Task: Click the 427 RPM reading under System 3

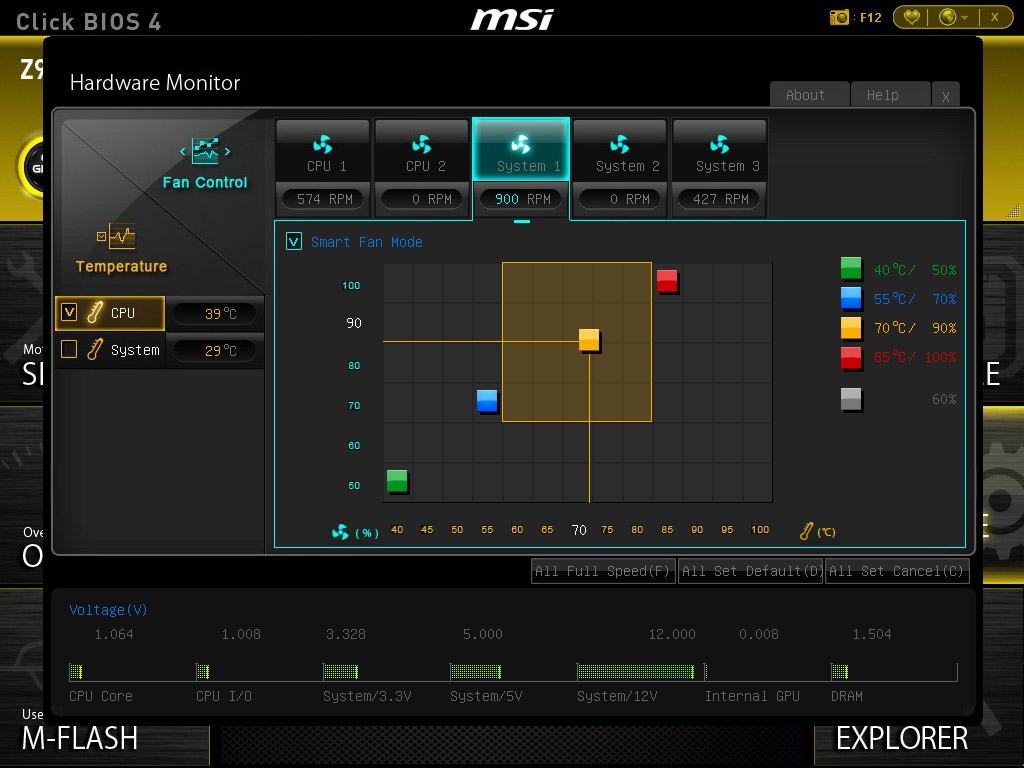Action: point(720,199)
